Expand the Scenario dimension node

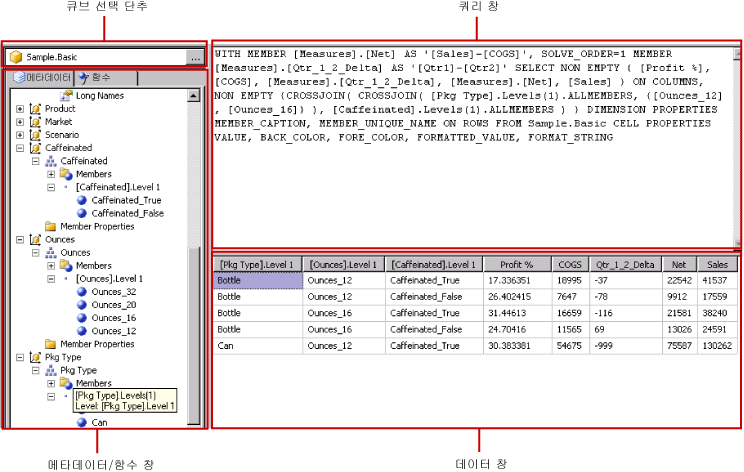[x=21, y=135]
